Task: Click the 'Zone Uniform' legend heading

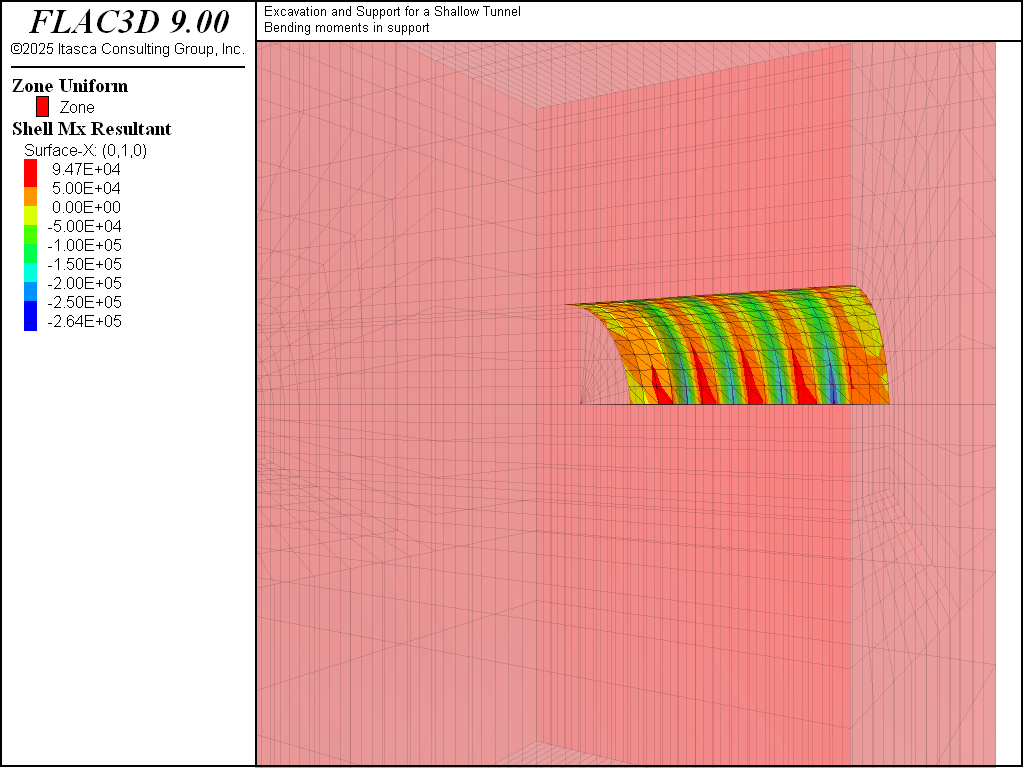Action: point(70,86)
